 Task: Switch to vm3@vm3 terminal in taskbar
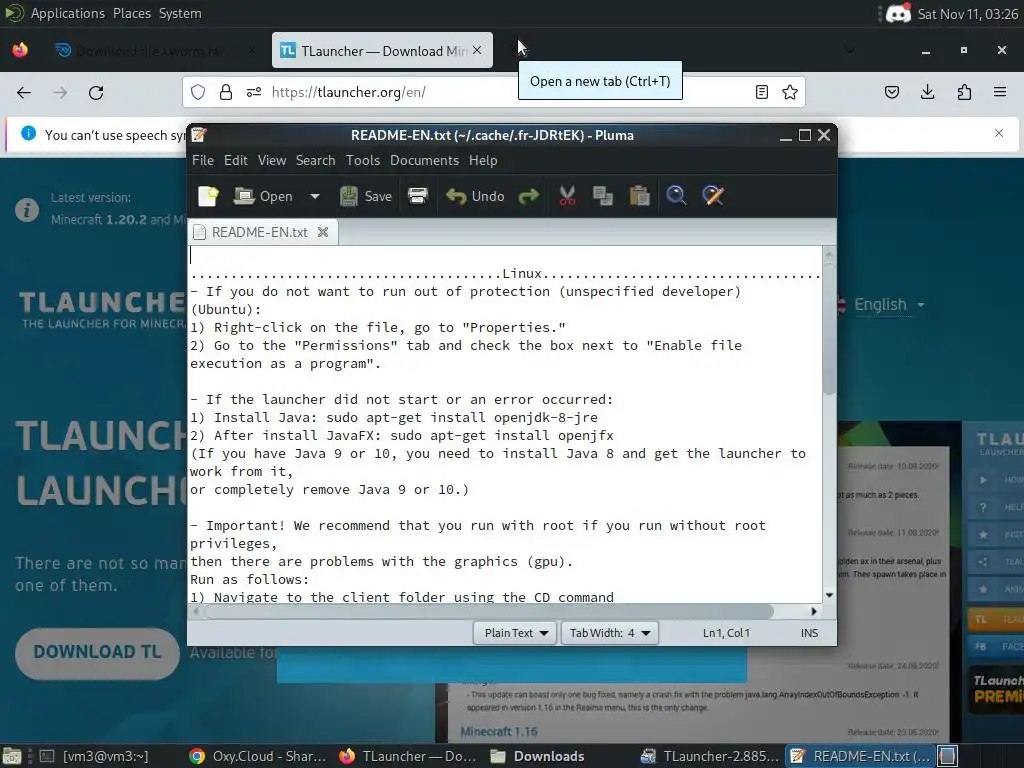tap(94, 756)
